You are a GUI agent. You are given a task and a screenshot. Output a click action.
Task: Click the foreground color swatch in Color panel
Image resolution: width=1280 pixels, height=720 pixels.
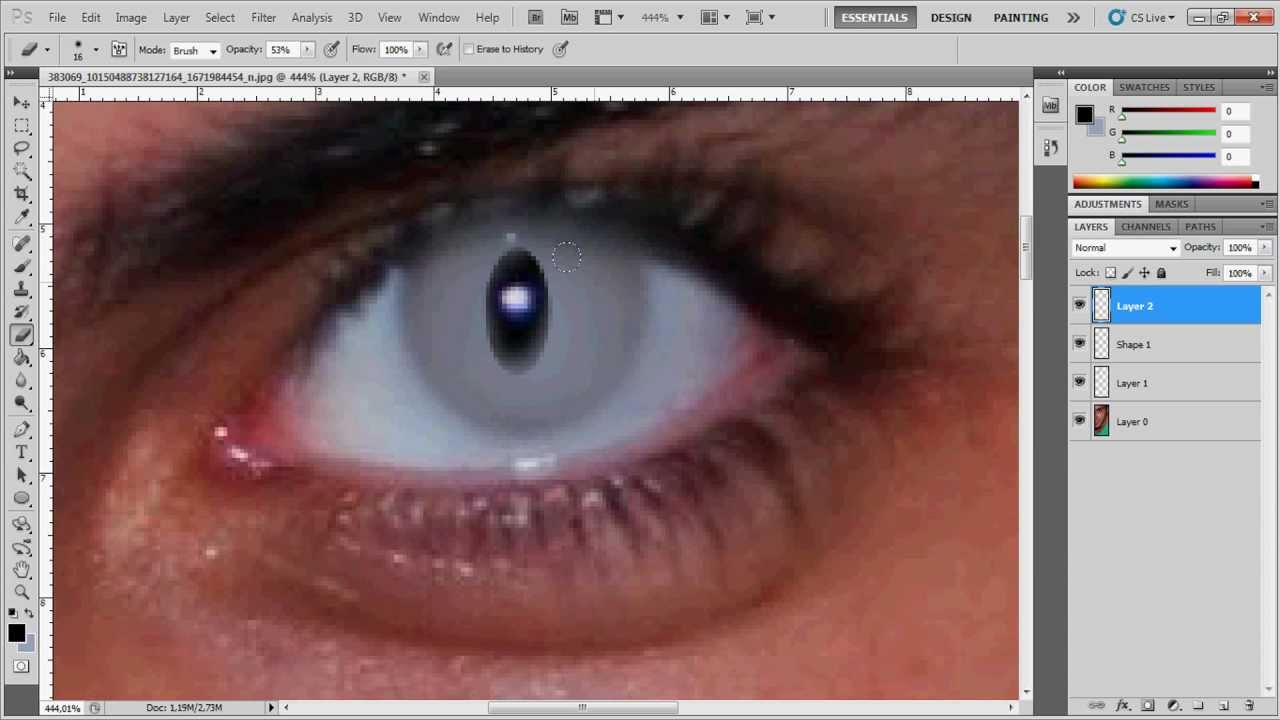(1084, 115)
